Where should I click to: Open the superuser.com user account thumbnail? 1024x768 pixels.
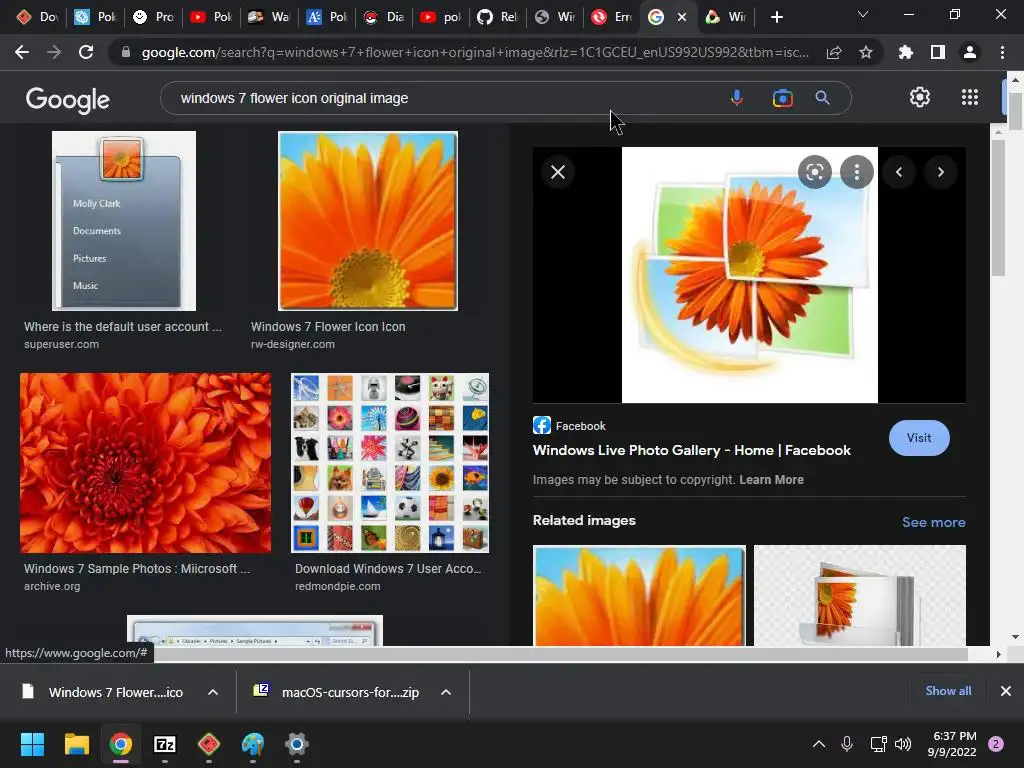coord(124,221)
